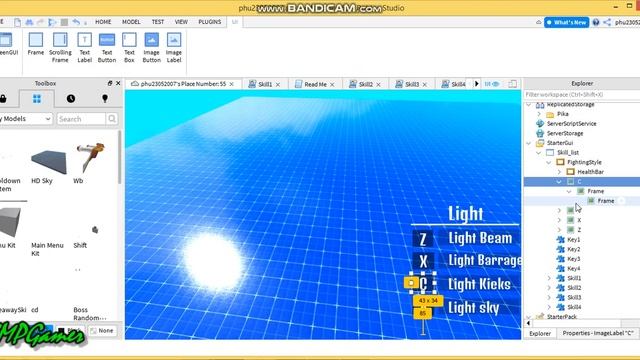Click the Play run icon in quick access bar
640x360 pixels.
point(52,22)
